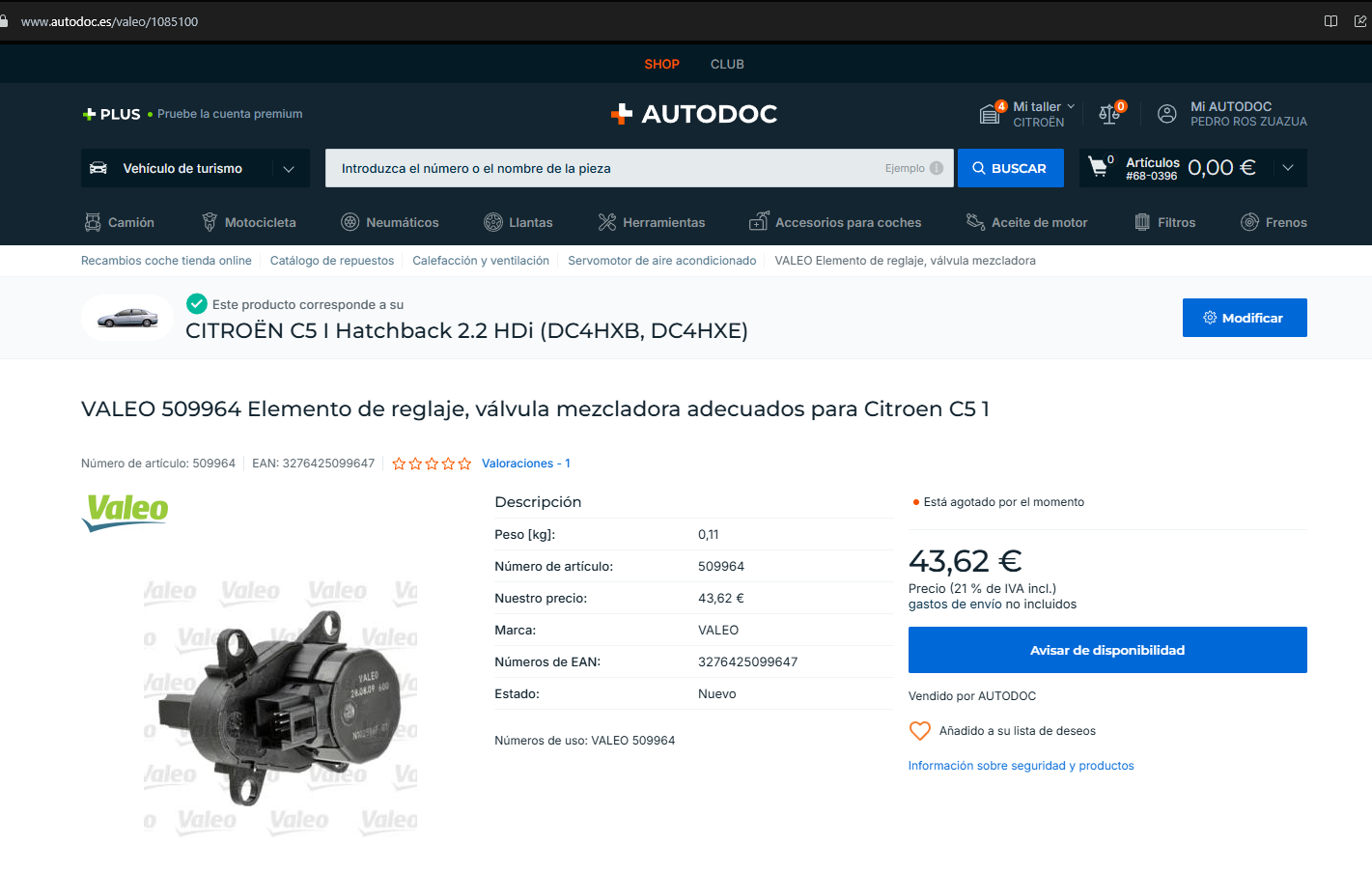
Task: Click the heart wishlist icon
Action: pyautogui.click(x=920, y=731)
